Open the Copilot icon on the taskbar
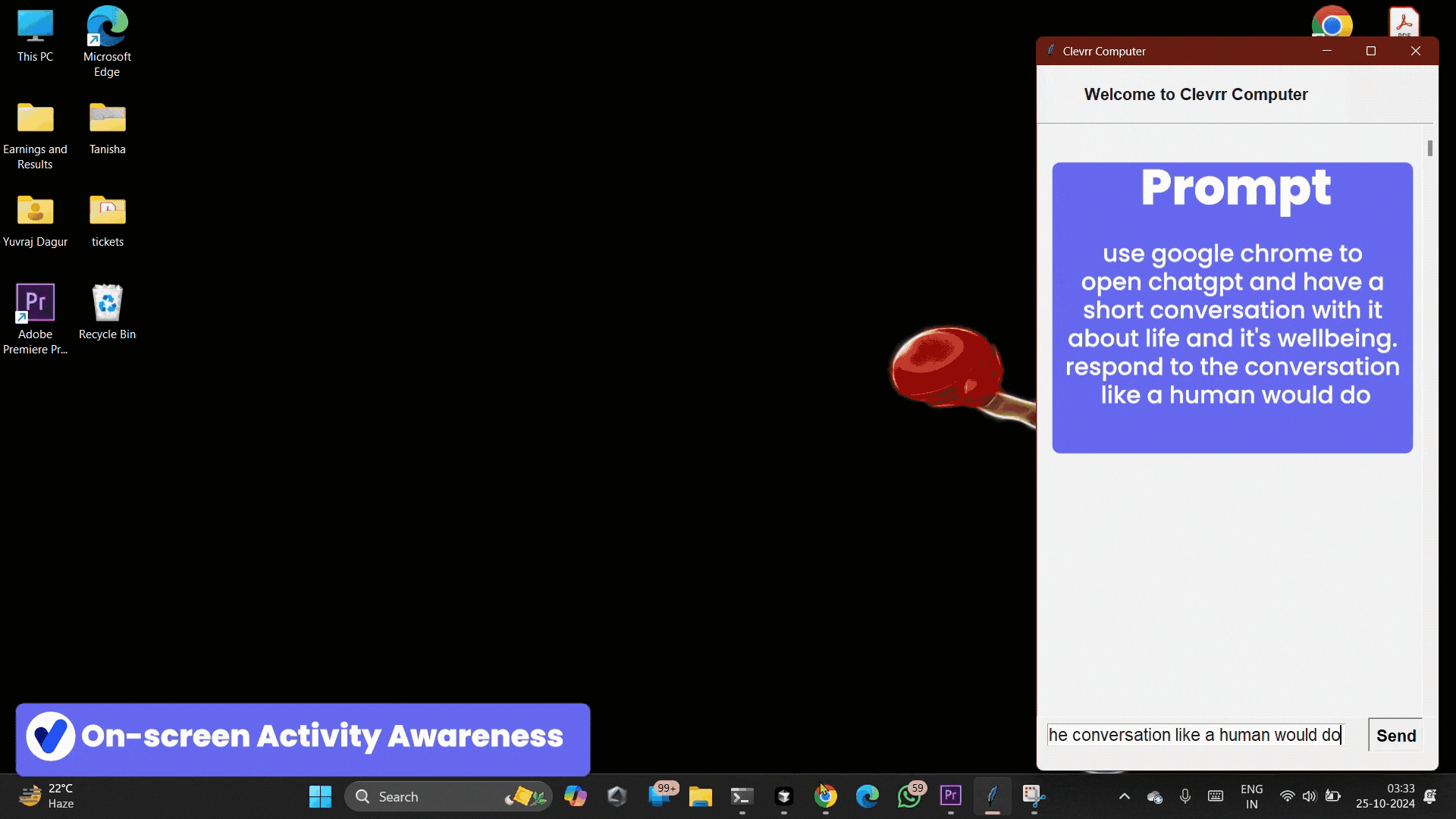The image size is (1456, 819). (575, 796)
